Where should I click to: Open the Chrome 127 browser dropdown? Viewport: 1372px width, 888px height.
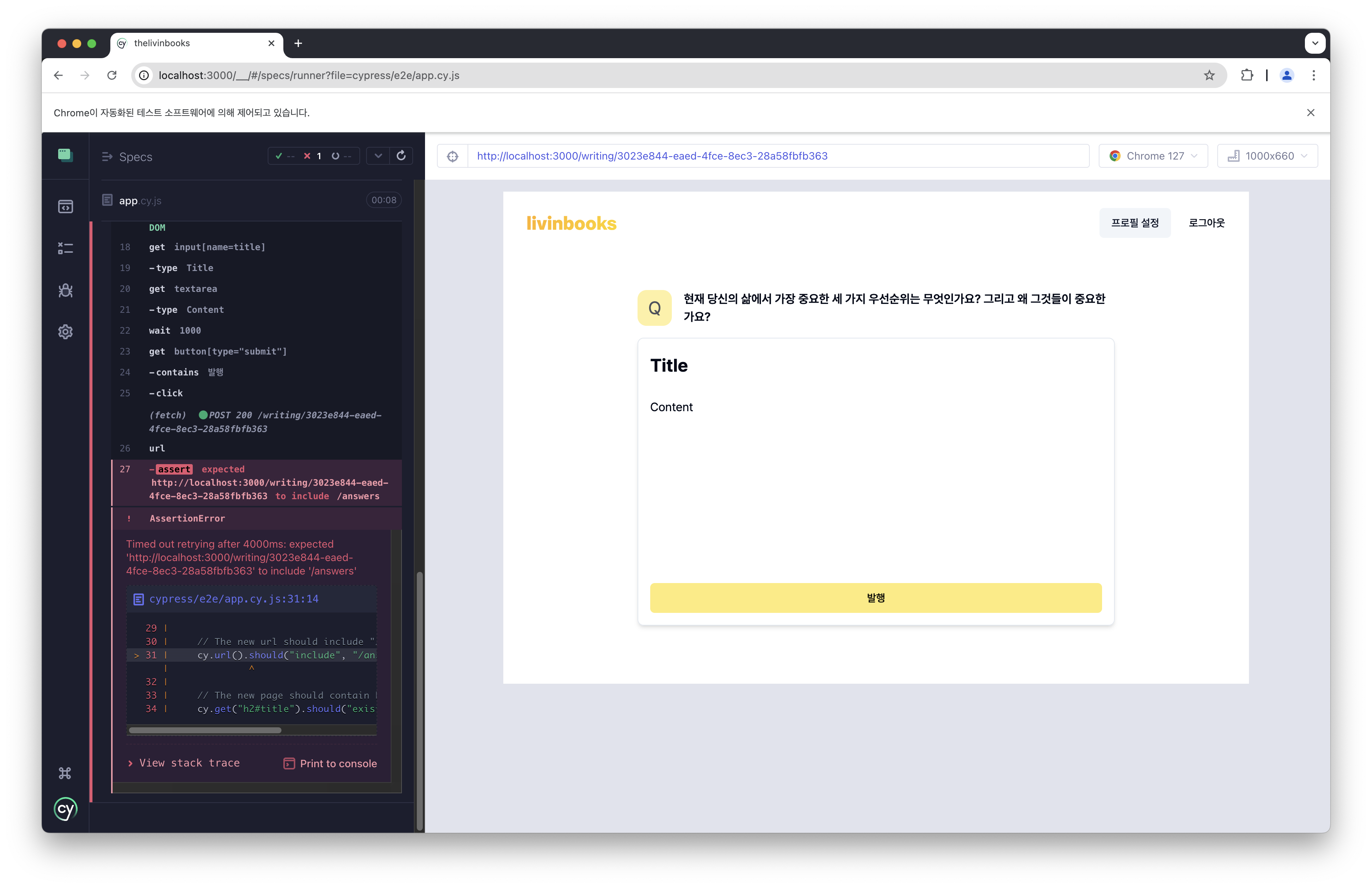coord(1153,156)
